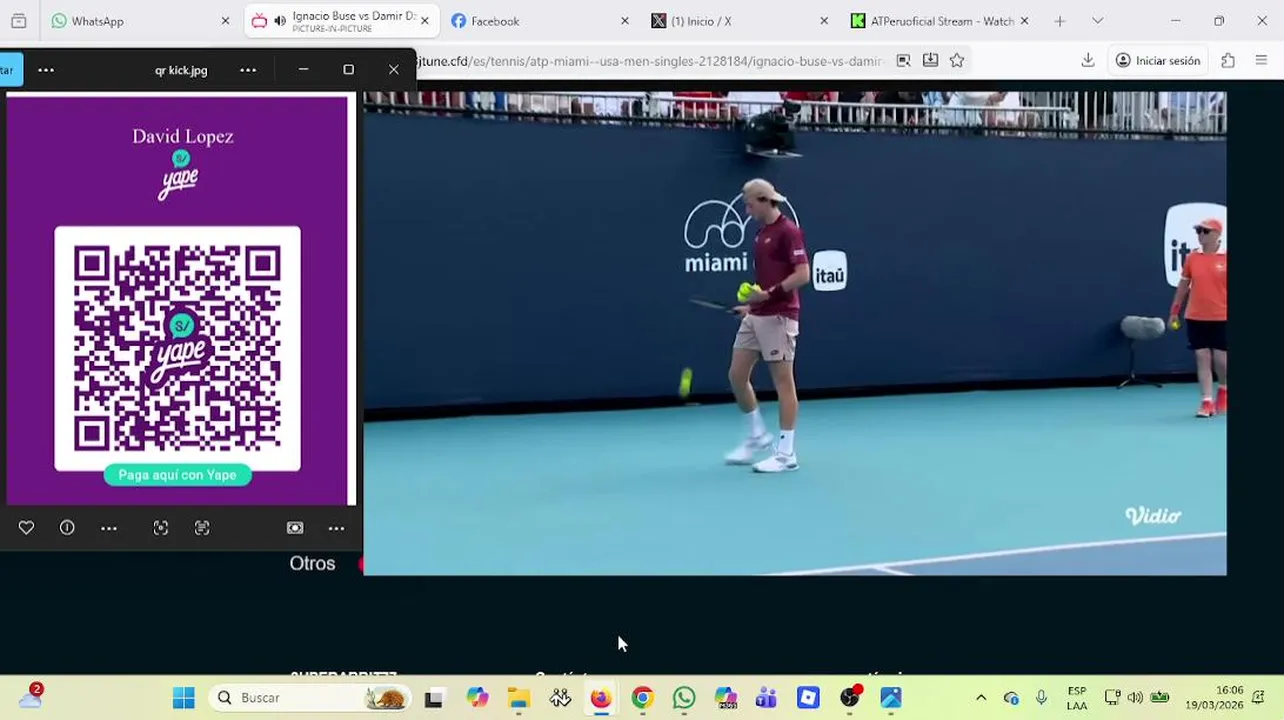Open Microsoft 365 Copilot taskbar icon
The image size is (1284, 720).
click(725, 698)
